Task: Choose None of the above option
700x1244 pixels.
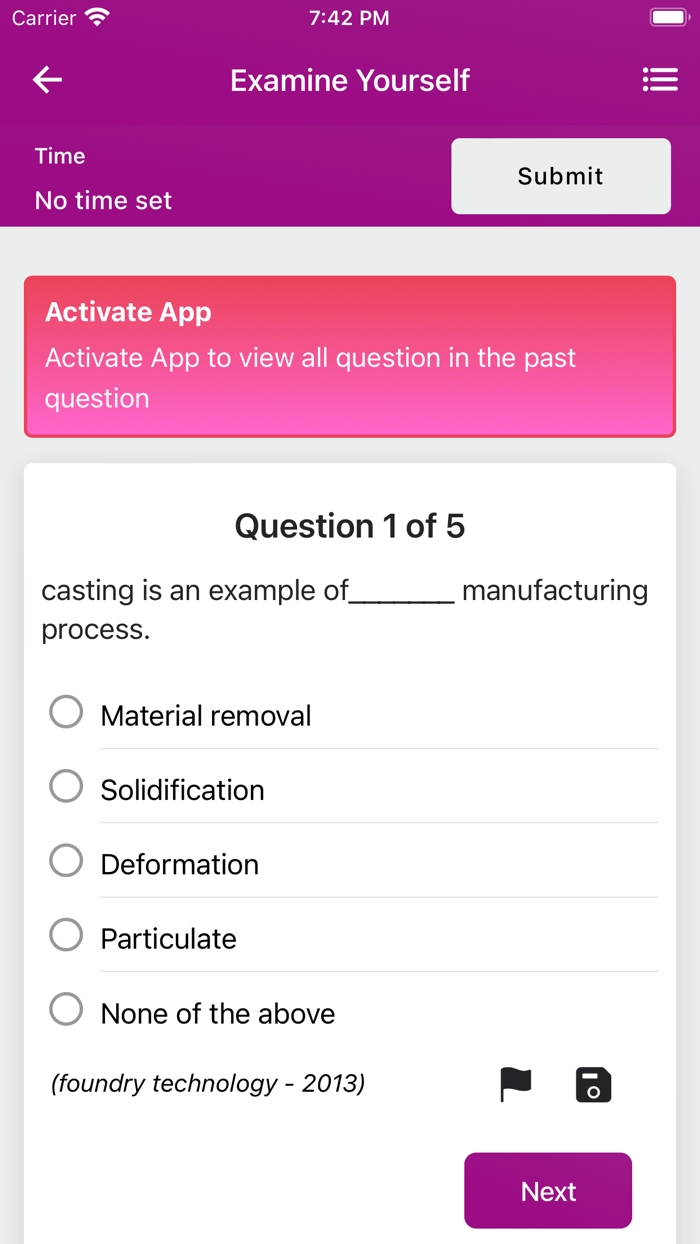Action: [x=66, y=1010]
